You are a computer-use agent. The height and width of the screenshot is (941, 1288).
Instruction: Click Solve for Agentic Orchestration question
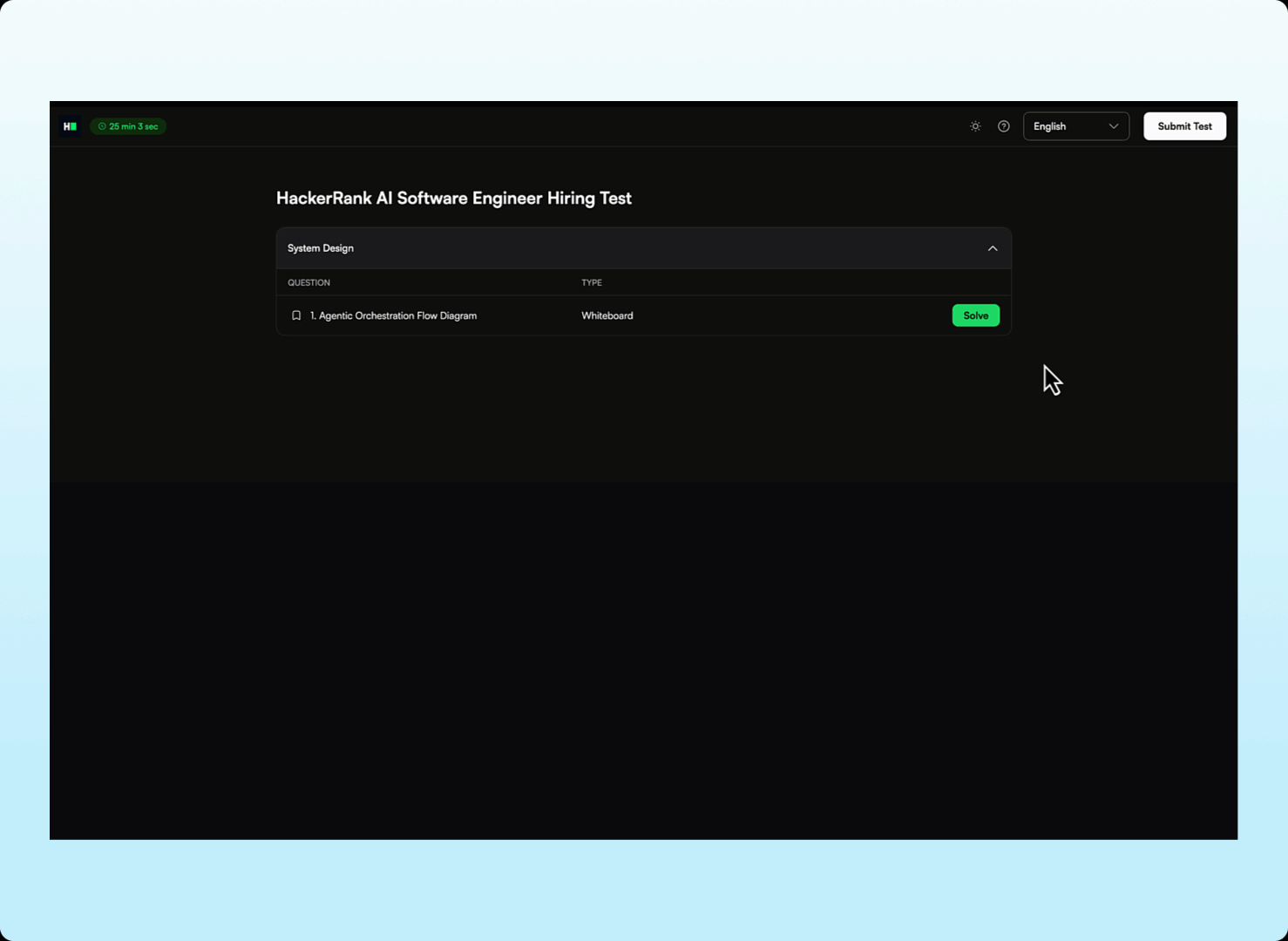tap(976, 315)
